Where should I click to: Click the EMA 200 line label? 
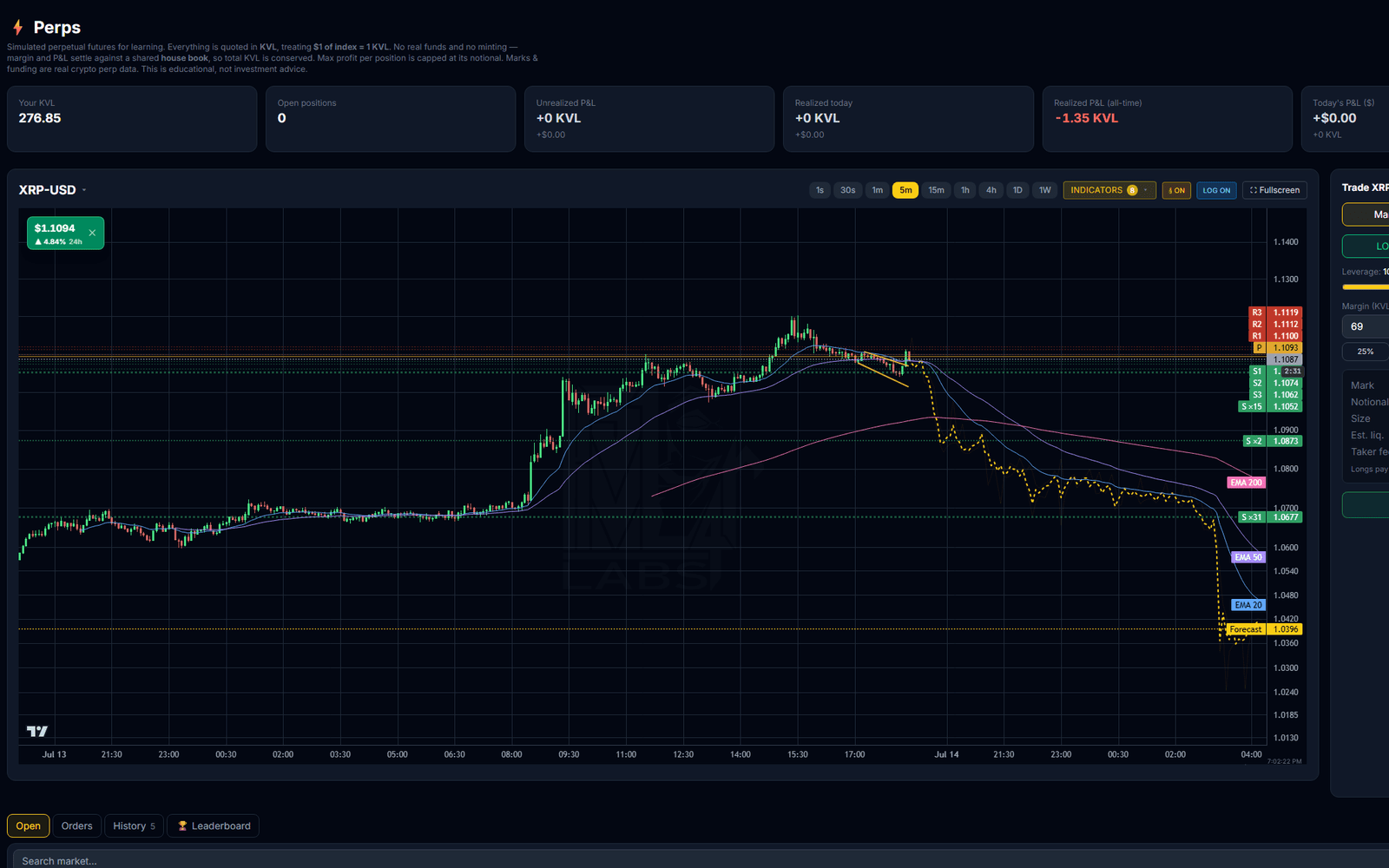[1246, 483]
